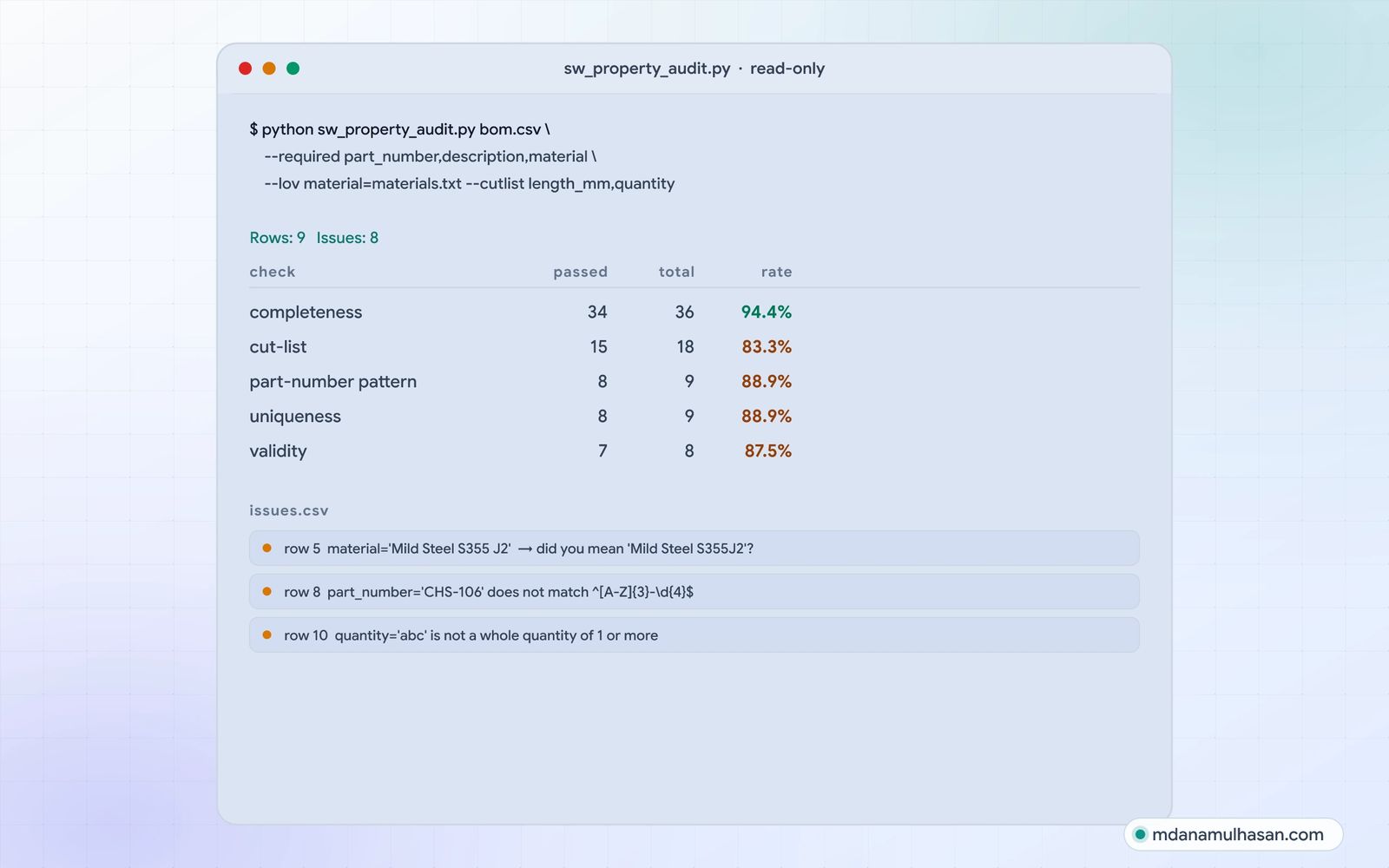Click the total value 18 for cut-list
The image size is (1389, 868).
click(686, 346)
